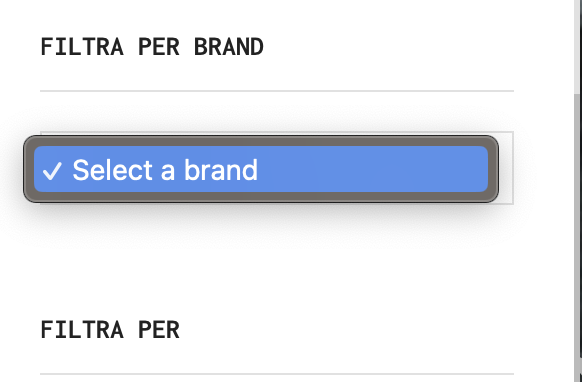
Task: Click the dark gray border of dropdown popup
Action: click(x=261, y=141)
